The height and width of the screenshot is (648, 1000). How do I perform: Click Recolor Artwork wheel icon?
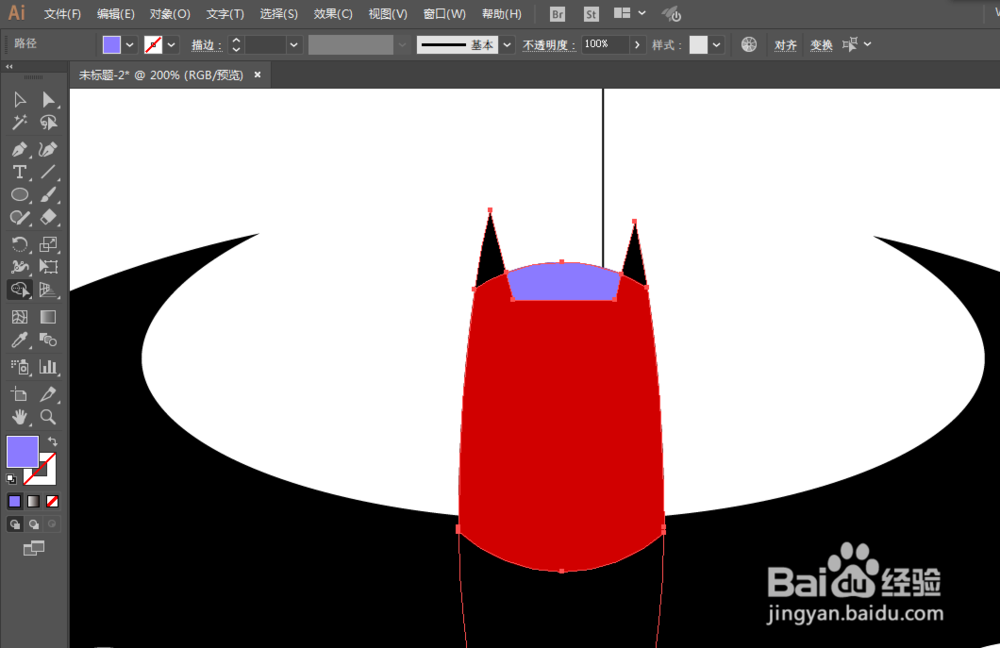749,45
